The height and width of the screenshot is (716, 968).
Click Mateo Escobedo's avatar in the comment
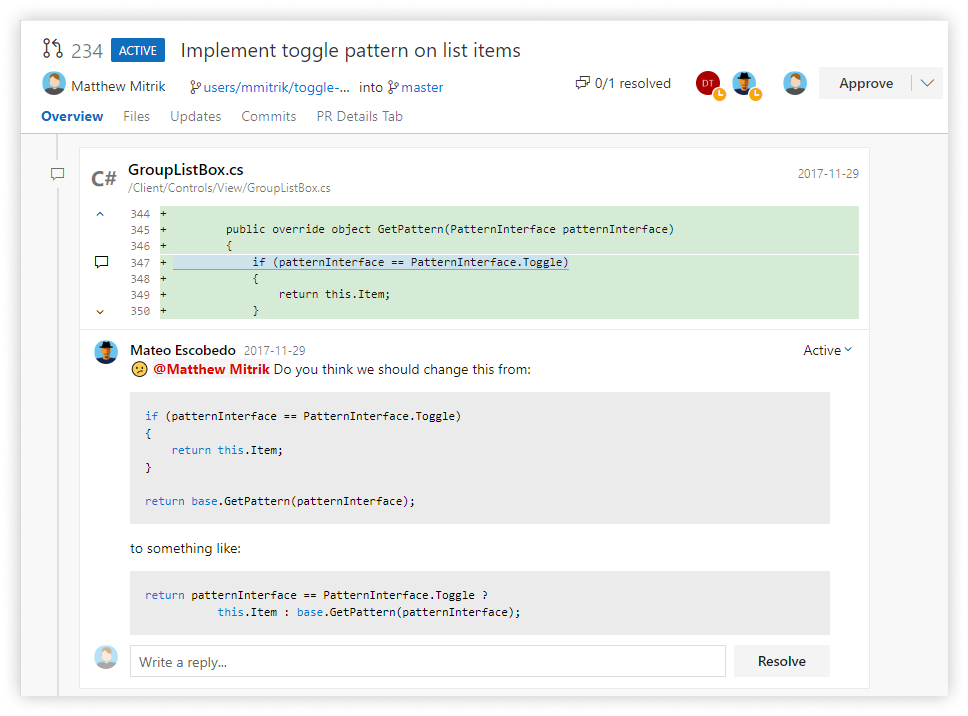pos(106,351)
